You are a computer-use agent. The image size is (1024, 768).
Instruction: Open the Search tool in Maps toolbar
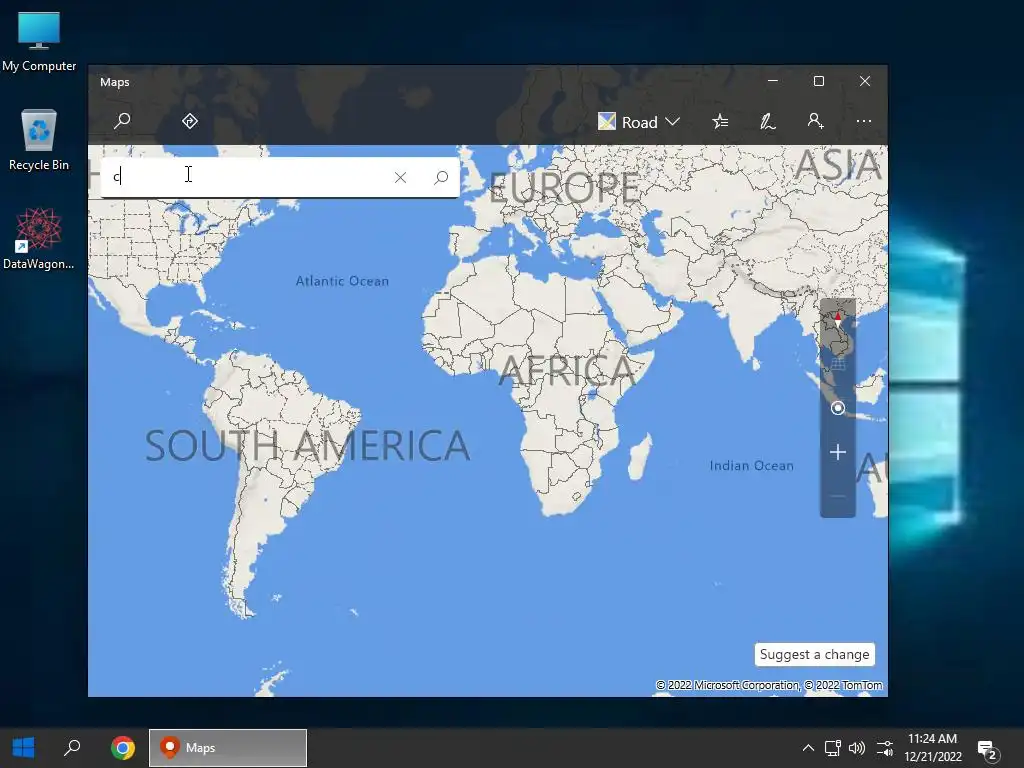coord(122,121)
